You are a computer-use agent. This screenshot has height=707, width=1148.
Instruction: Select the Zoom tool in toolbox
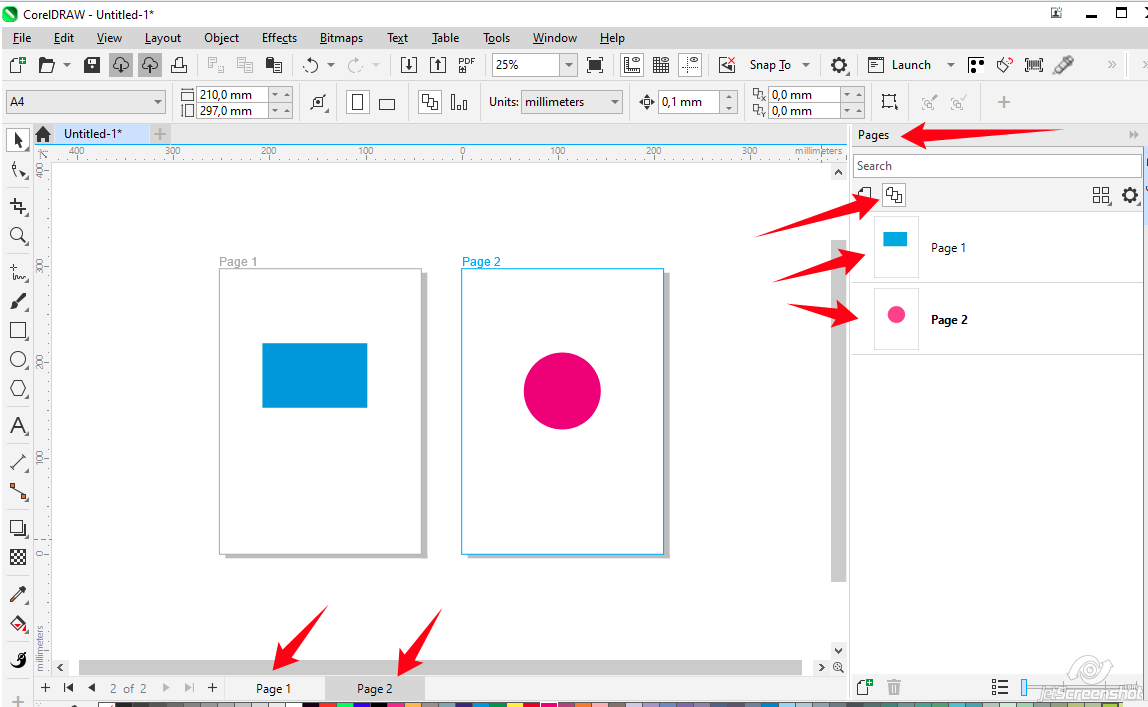tap(18, 236)
